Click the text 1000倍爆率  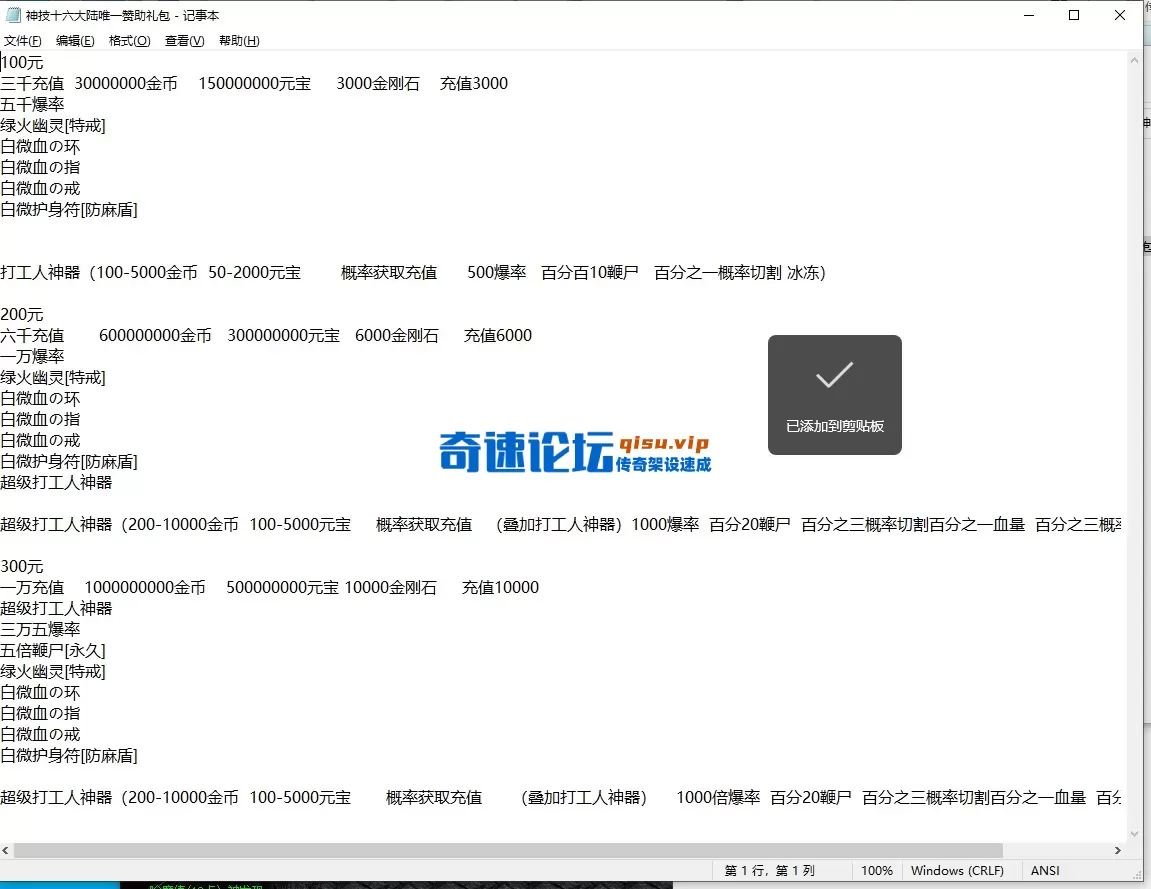point(718,797)
